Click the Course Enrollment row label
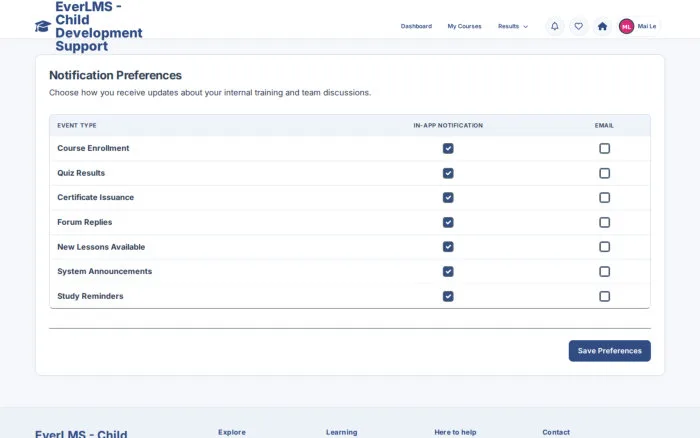The height and width of the screenshot is (438, 700). pyautogui.click(x=93, y=148)
